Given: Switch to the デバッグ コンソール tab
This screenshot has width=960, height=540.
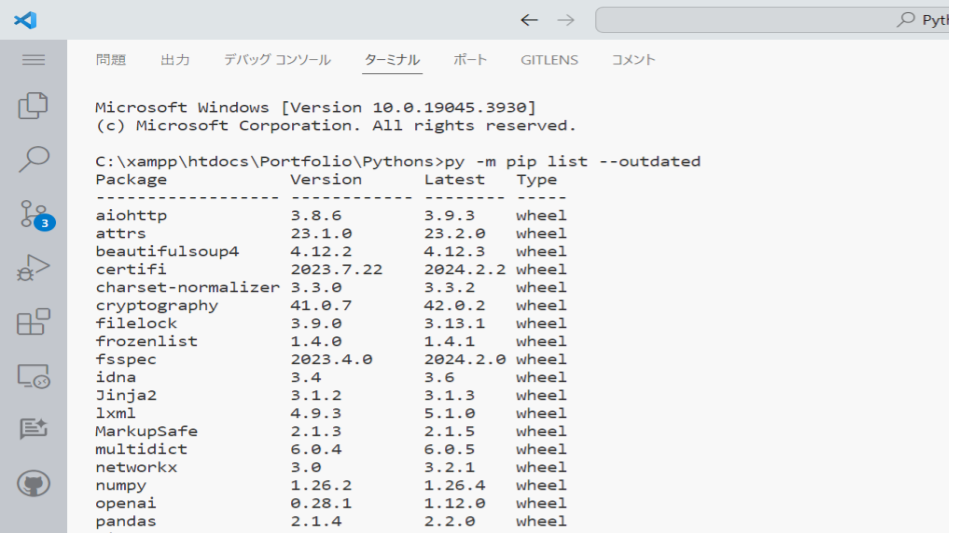Looking at the screenshot, I should 277,60.
